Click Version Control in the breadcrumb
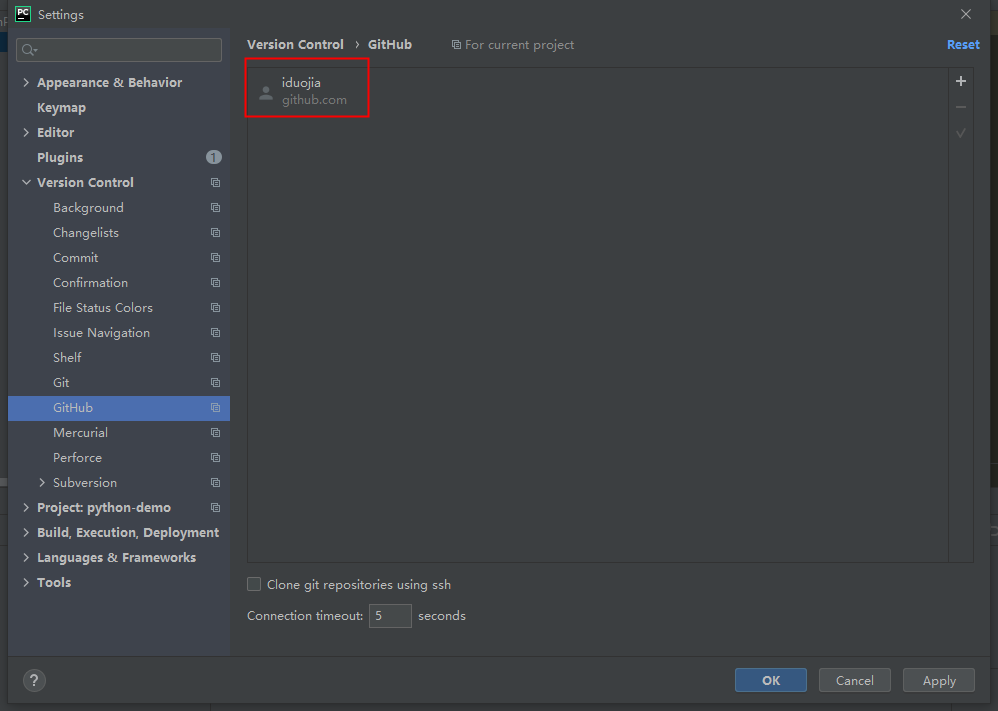This screenshot has height=711, width=998. point(295,45)
